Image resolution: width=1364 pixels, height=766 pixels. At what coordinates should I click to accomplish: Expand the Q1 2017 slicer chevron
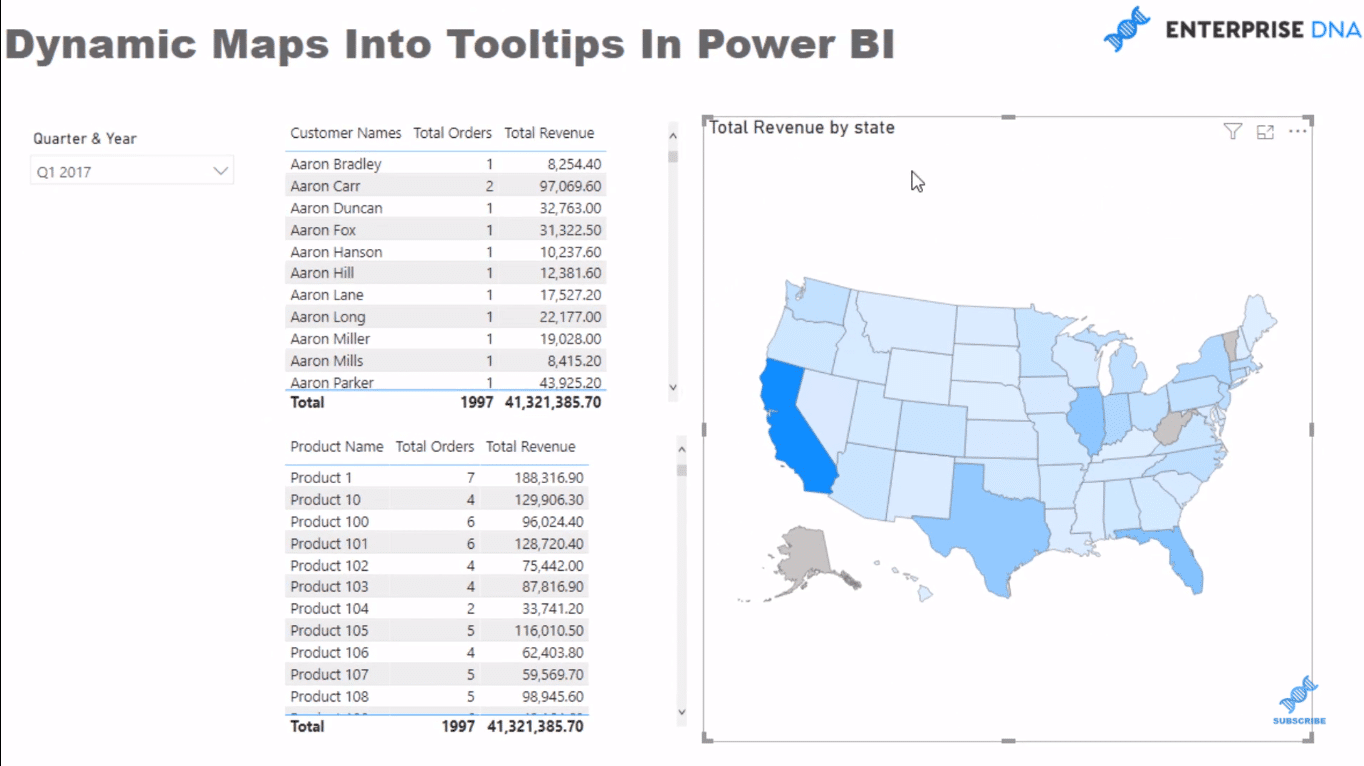pos(221,172)
